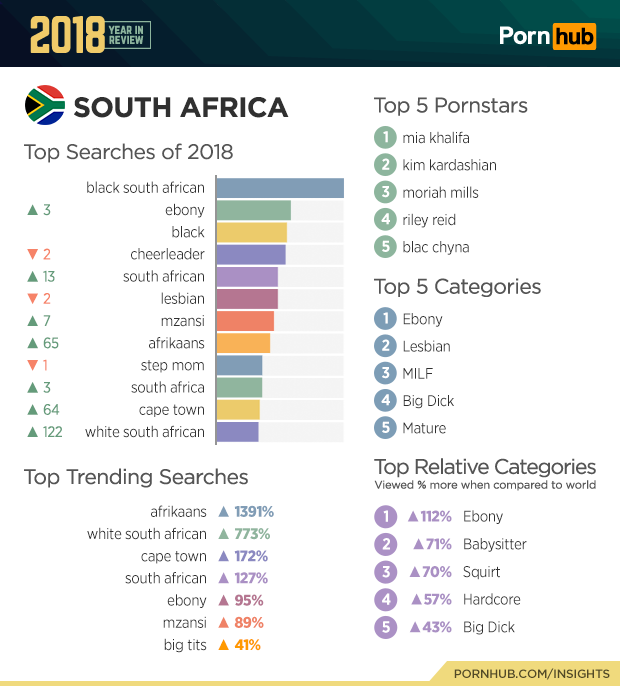Click the longest bar for black south african
The height and width of the screenshot is (686, 620).
(x=280, y=188)
